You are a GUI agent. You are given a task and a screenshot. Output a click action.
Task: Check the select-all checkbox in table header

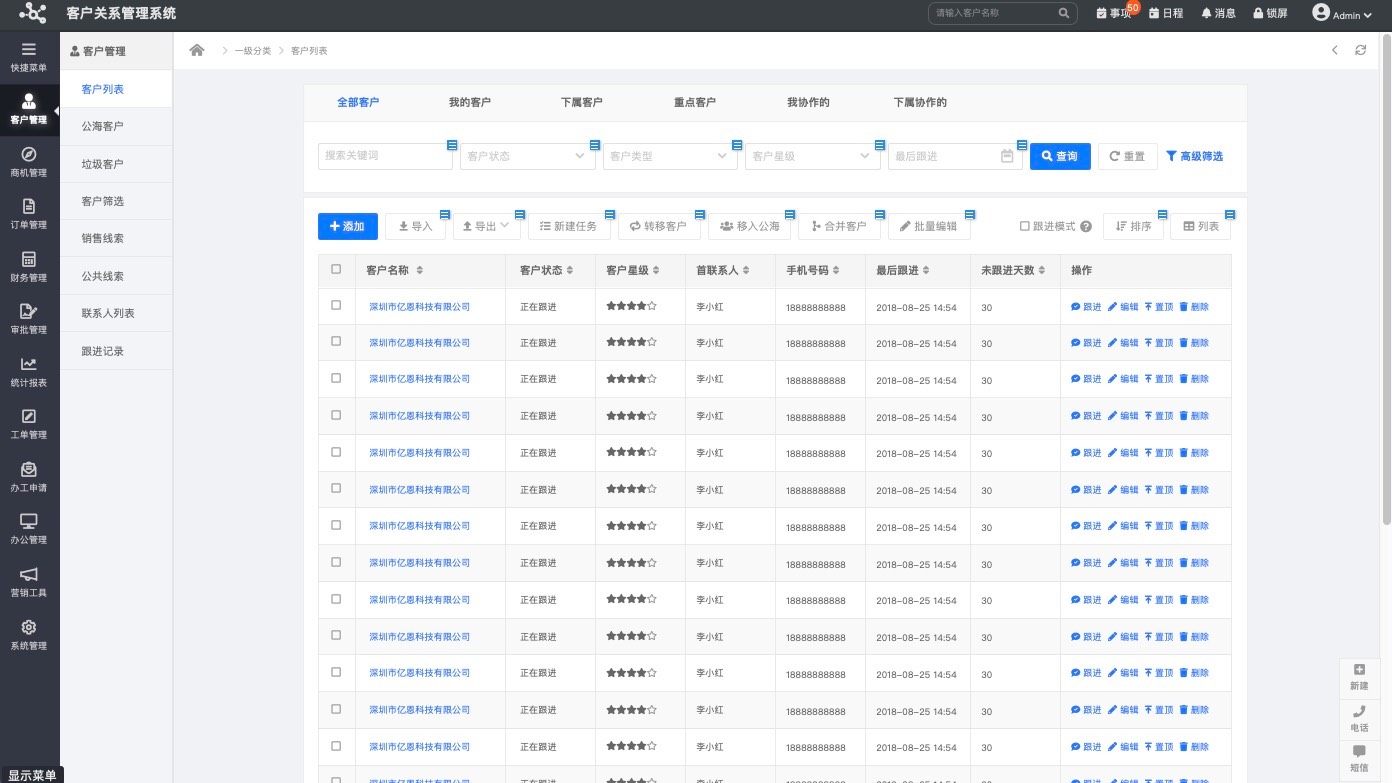[336, 269]
